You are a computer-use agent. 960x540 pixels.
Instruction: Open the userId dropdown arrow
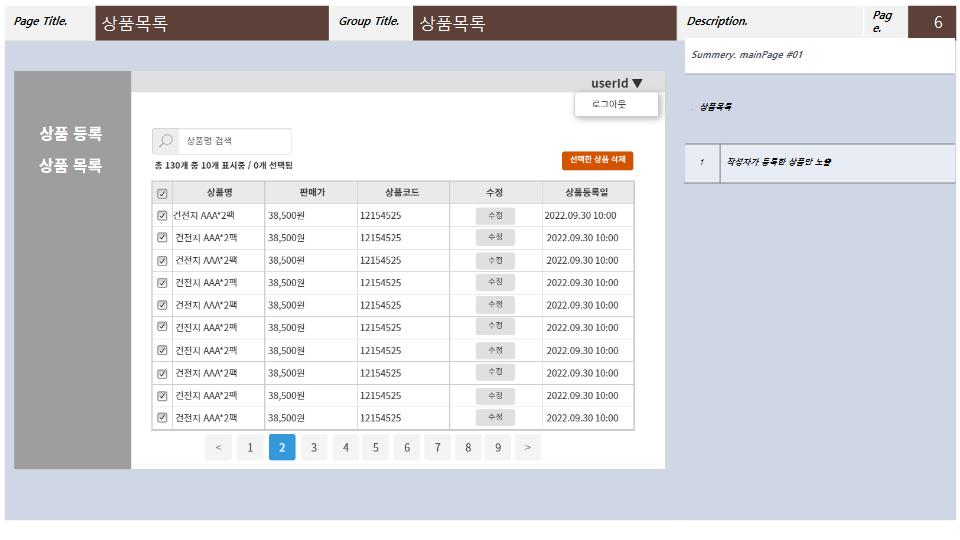point(637,83)
